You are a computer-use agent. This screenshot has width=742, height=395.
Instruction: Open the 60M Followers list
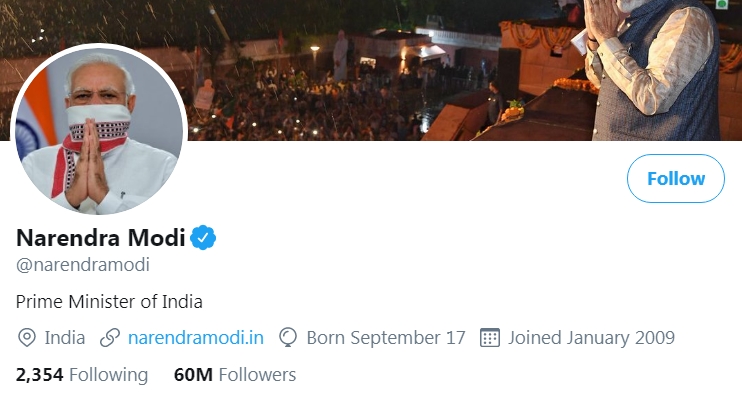[x=235, y=375]
